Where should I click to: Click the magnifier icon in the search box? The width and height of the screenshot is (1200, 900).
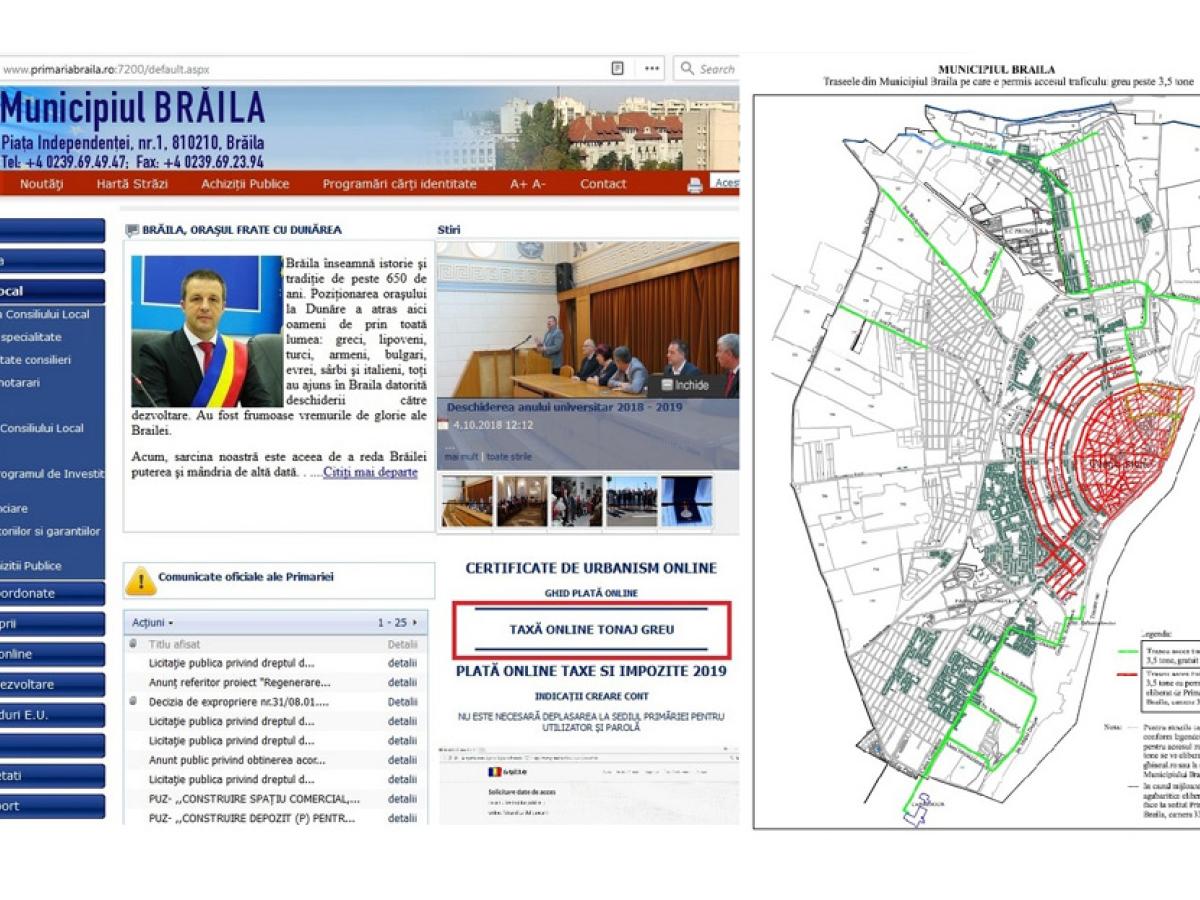click(x=687, y=69)
